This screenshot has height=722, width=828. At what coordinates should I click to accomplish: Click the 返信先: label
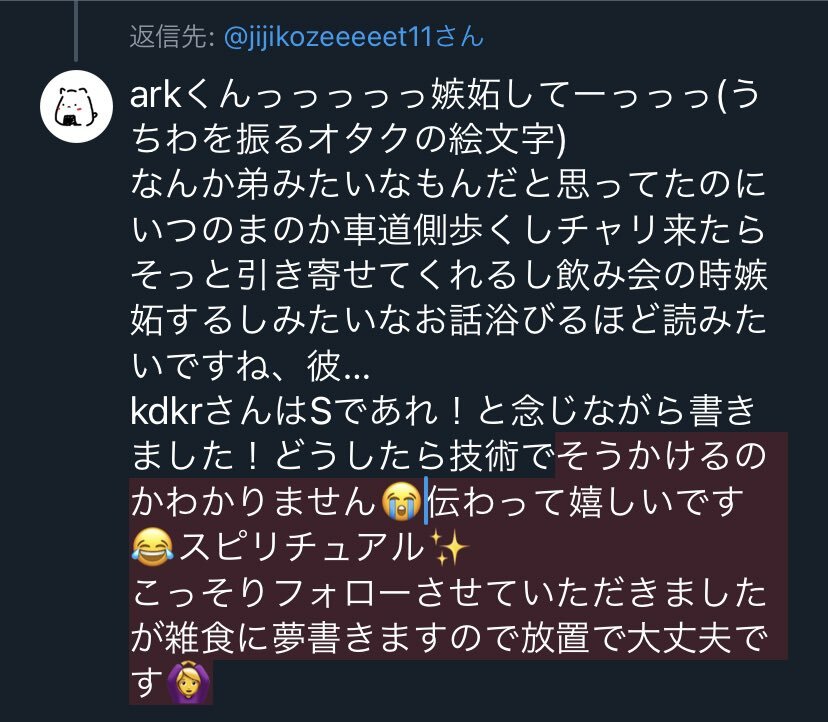(172, 37)
